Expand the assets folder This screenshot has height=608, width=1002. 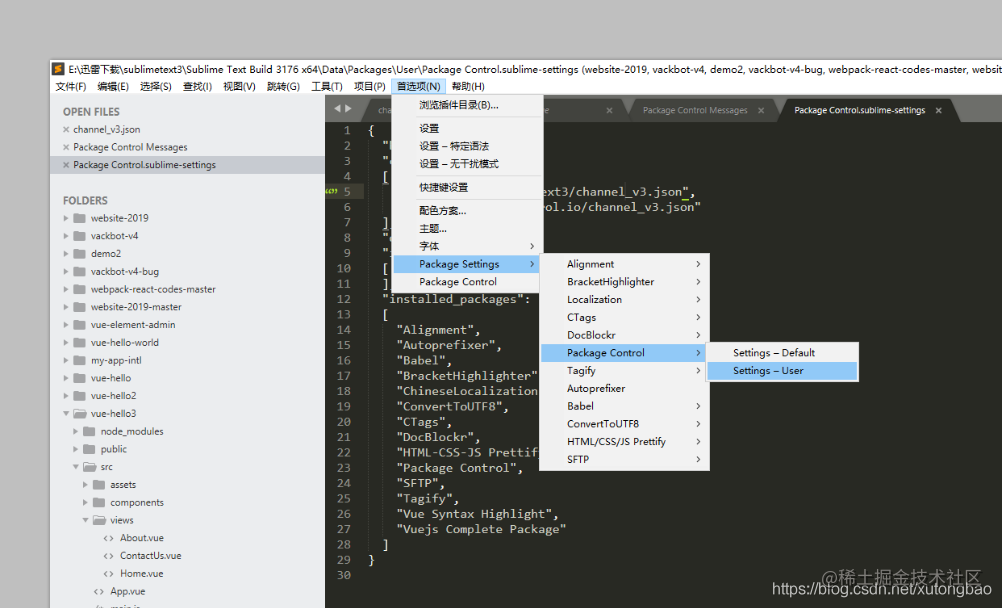[85, 485]
